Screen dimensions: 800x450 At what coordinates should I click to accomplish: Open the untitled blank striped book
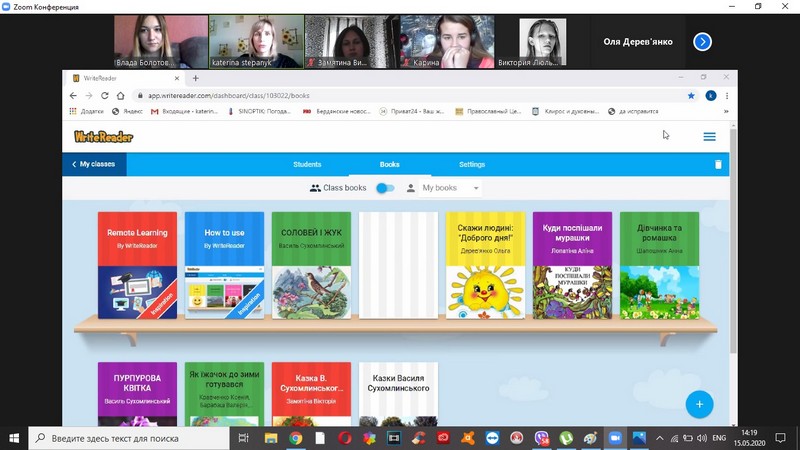[x=398, y=265]
